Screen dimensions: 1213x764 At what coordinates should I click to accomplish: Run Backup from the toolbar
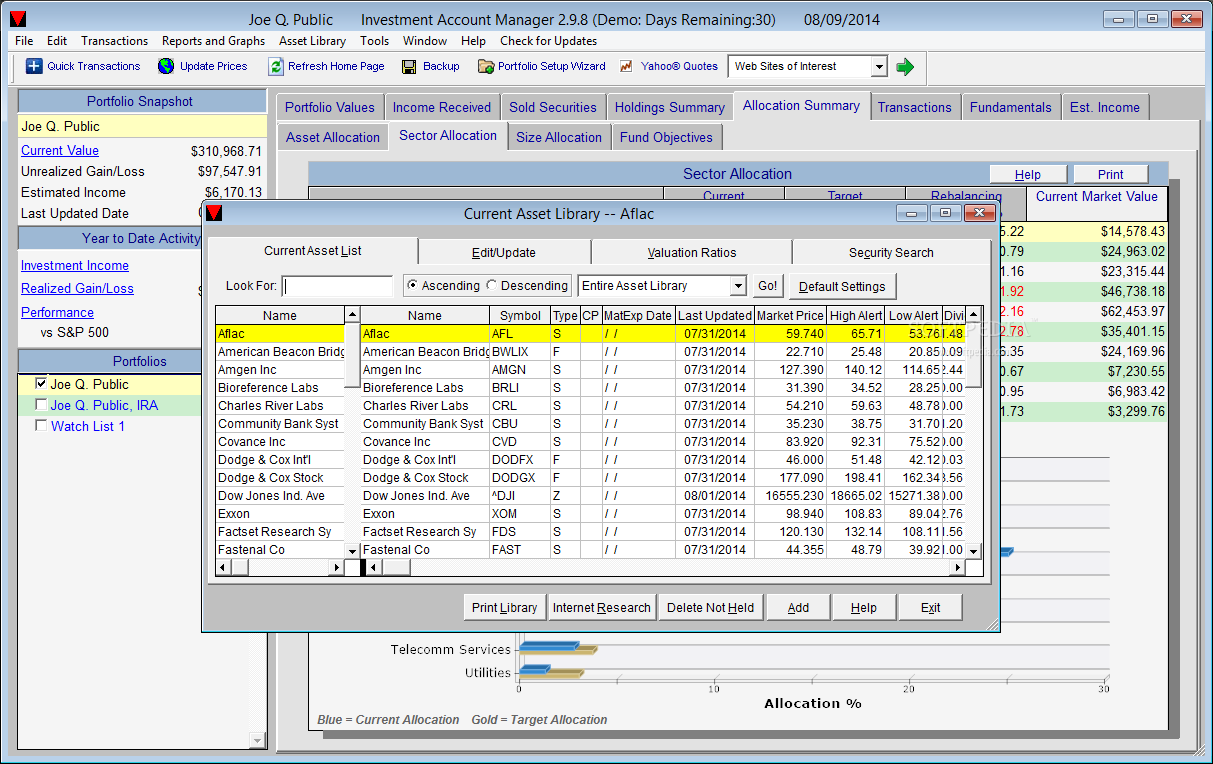[430, 66]
